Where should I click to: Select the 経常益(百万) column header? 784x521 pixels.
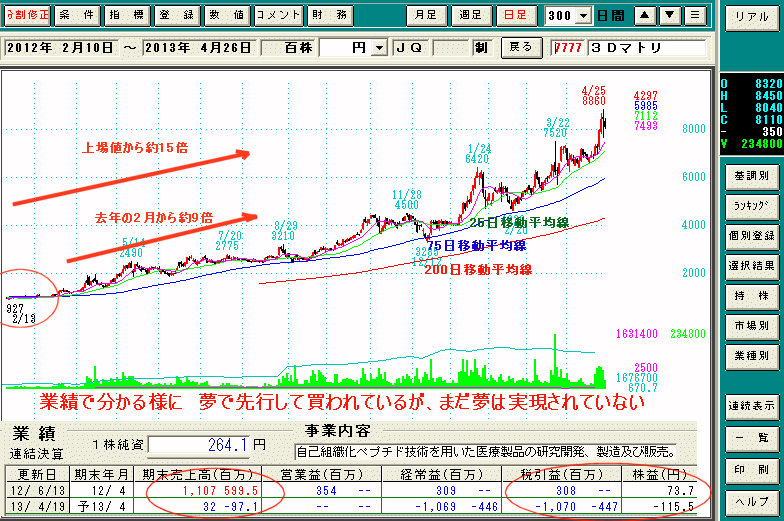pos(442,474)
